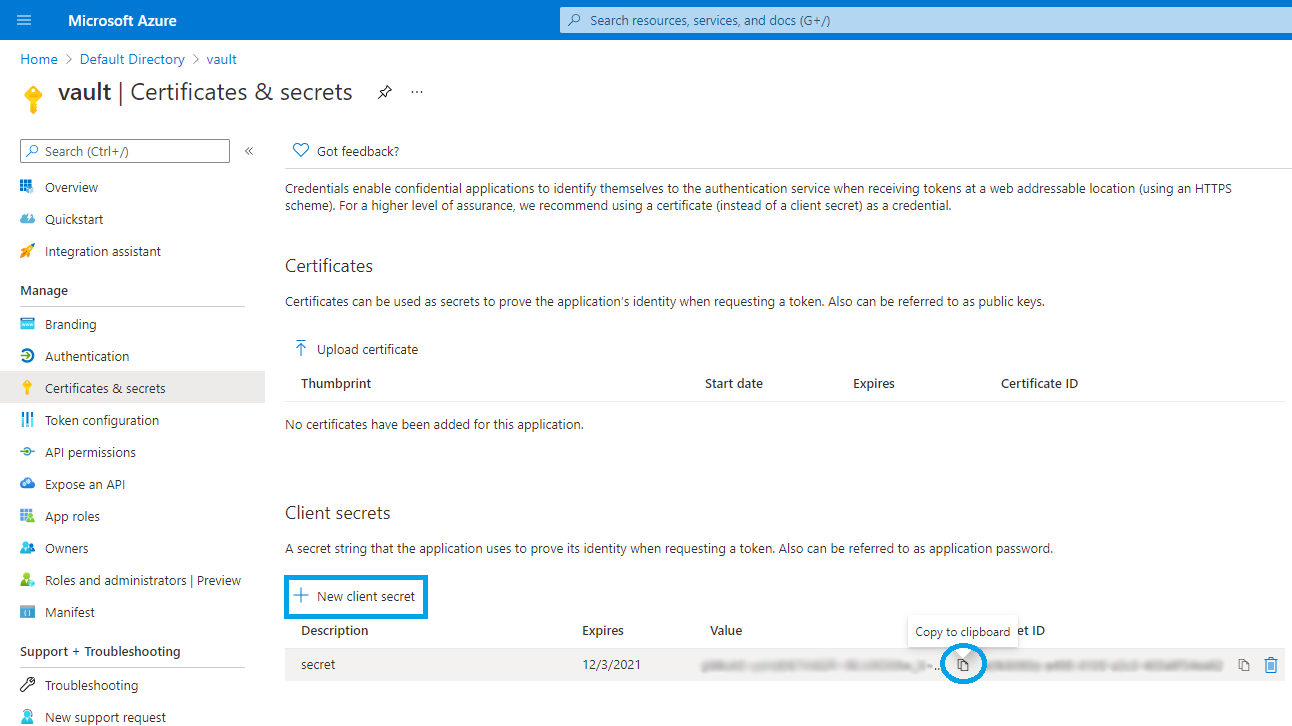Copy the secret value to the clipboard

[963, 665]
